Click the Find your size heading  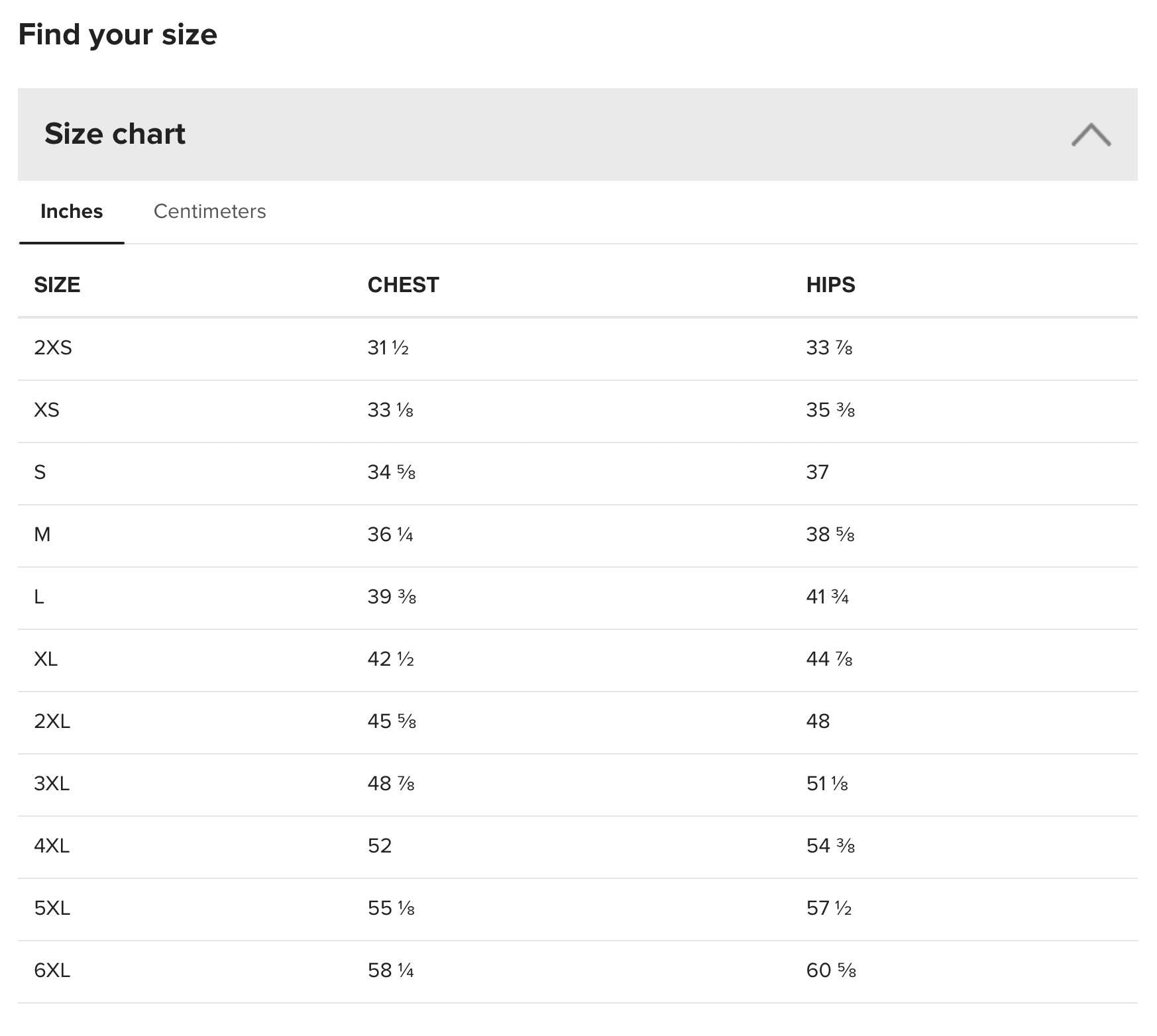tap(117, 34)
